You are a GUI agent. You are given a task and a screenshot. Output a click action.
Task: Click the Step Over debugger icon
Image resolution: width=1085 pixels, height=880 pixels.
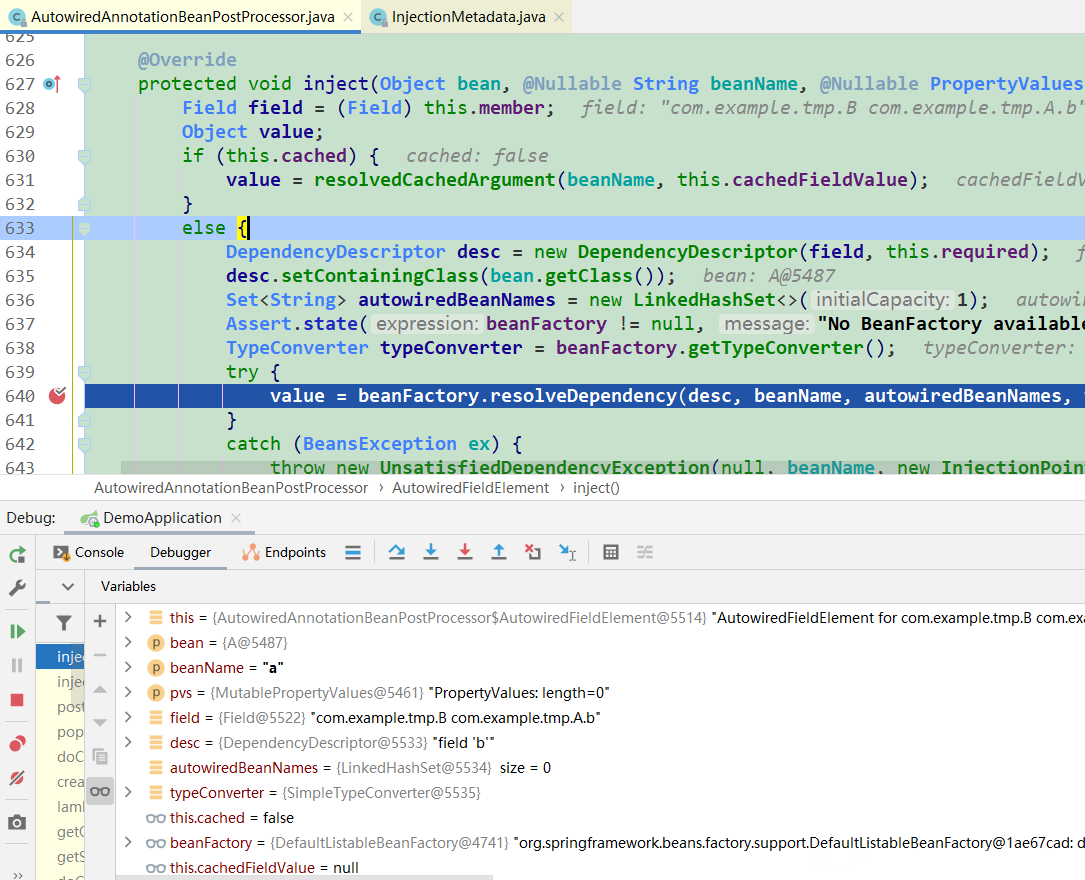[x=396, y=552]
